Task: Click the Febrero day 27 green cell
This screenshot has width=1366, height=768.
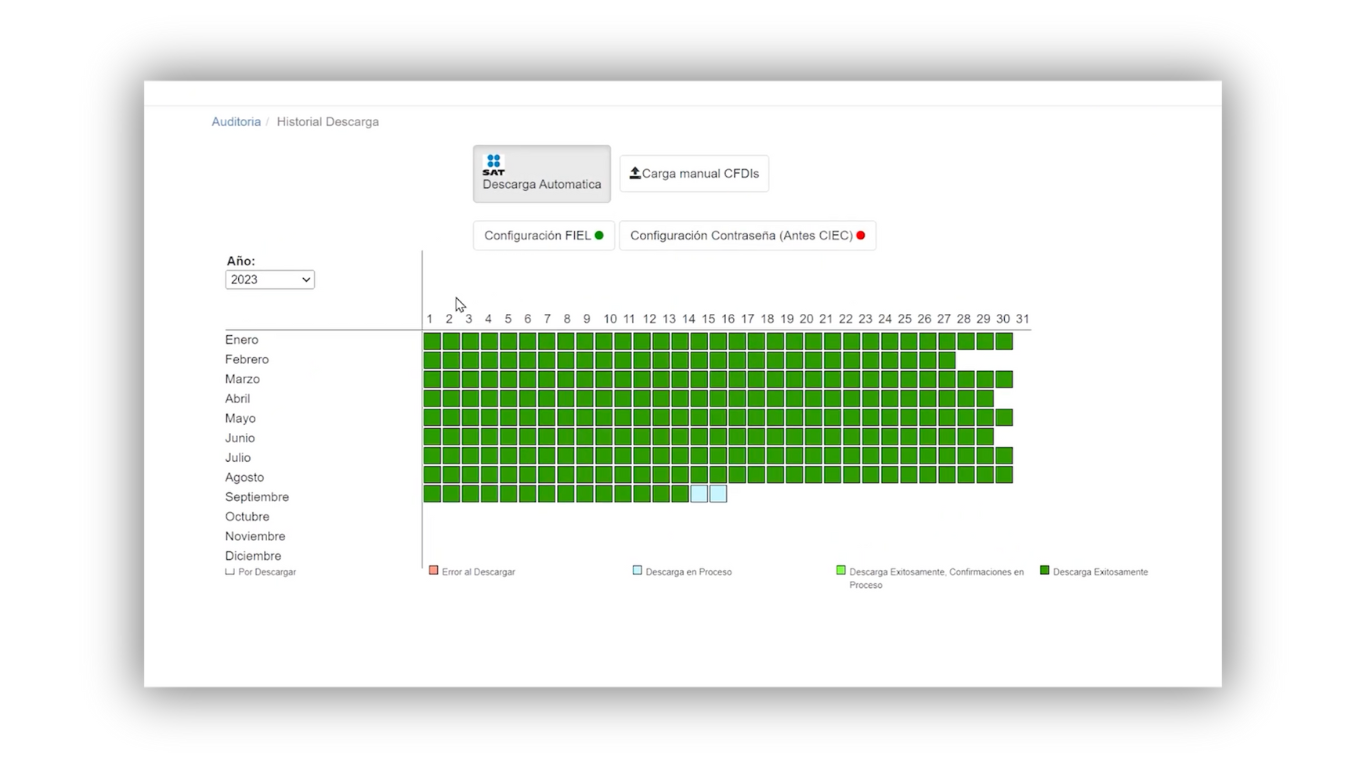Action: point(947,360)
